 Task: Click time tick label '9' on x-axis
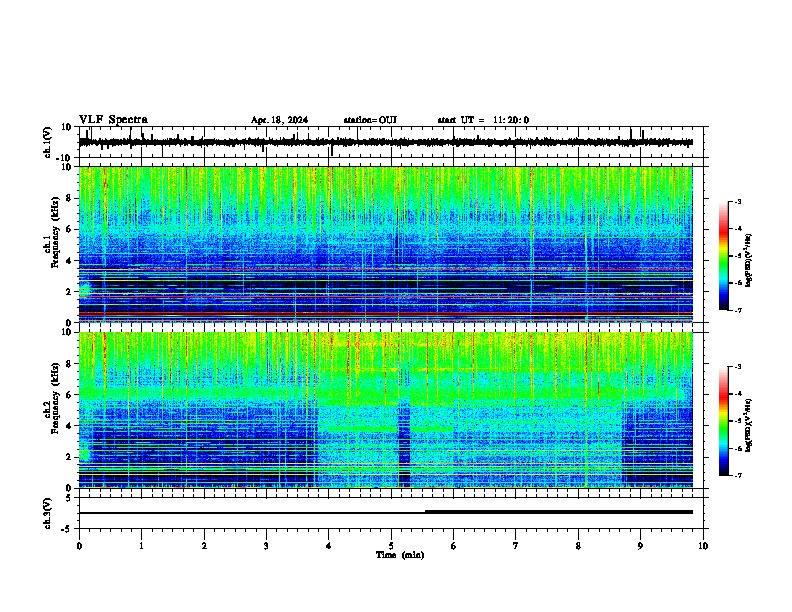click(640, 546)
